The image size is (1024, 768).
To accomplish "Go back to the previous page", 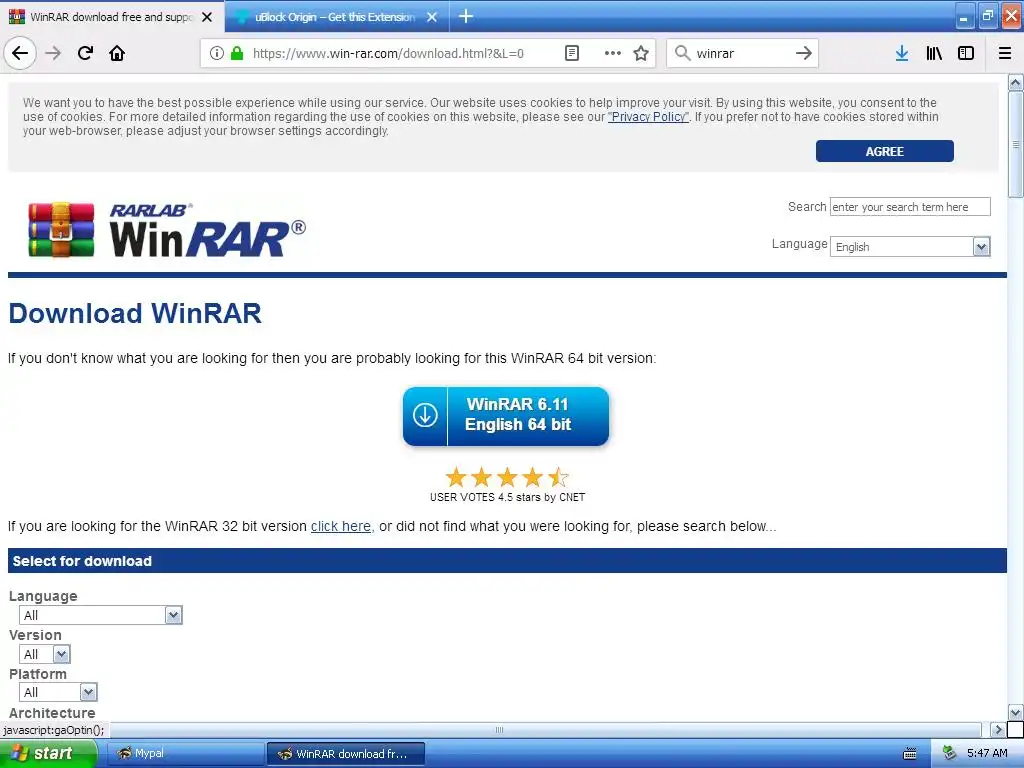I will pyautogui.click(x=20, y=53).
